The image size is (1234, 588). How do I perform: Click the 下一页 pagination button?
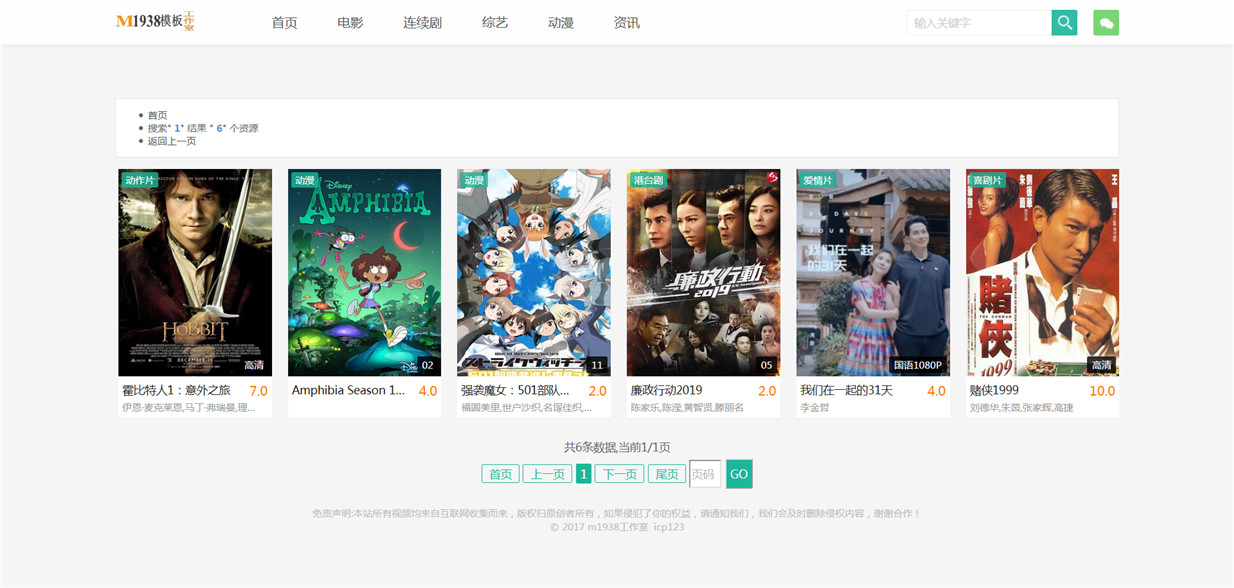[x=619, y=474]
